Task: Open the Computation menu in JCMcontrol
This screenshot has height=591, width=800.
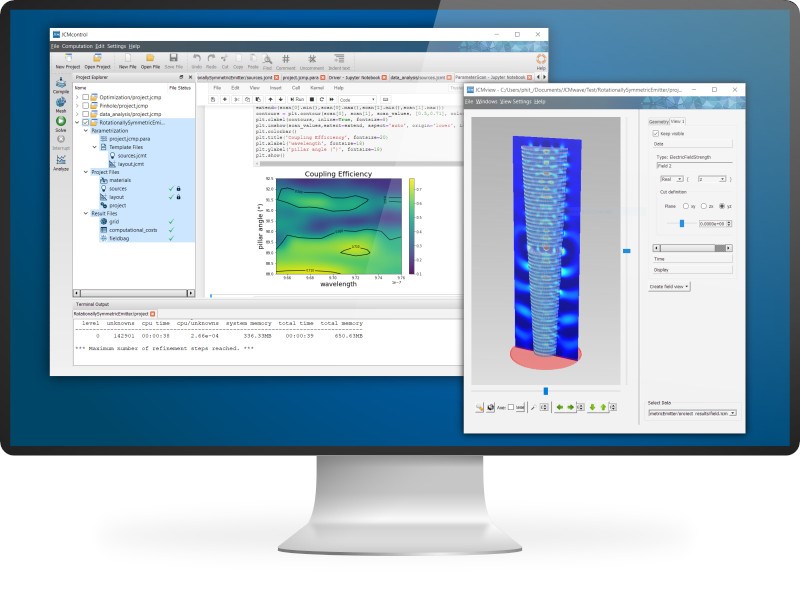Action: (x=81, y=46)
